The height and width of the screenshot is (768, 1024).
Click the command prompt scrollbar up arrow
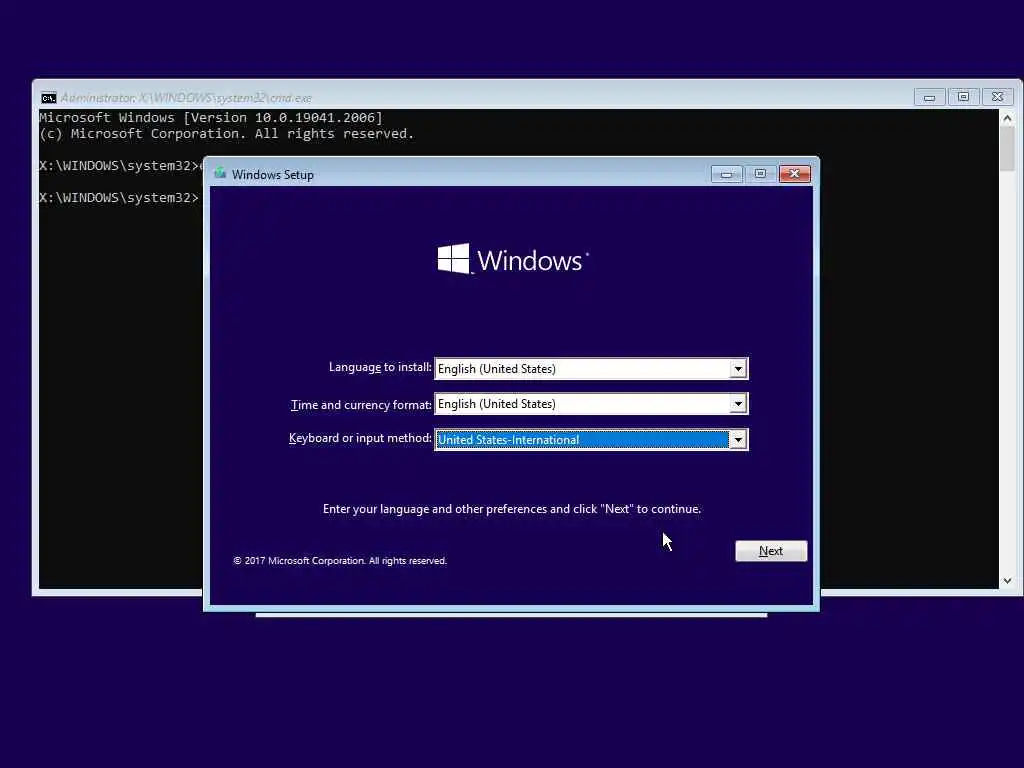pyautogui.click(x=1007, y=118)
